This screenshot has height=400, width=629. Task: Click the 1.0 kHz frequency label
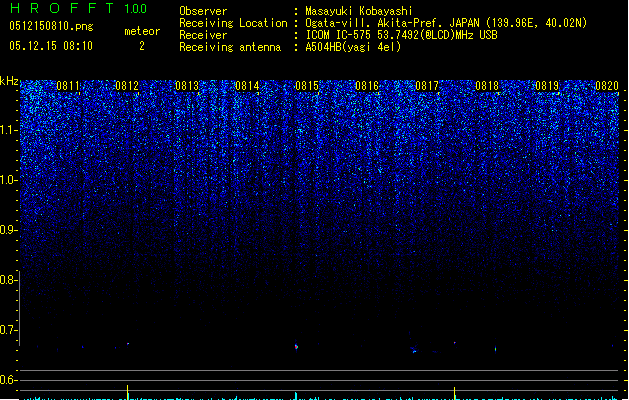point(9,180)
